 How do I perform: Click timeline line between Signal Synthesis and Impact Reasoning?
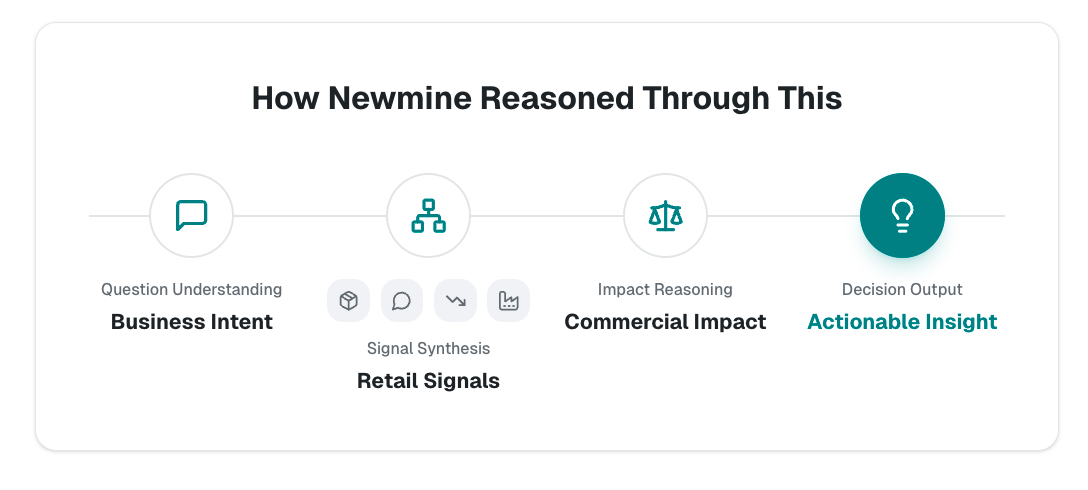click(547, 215)
